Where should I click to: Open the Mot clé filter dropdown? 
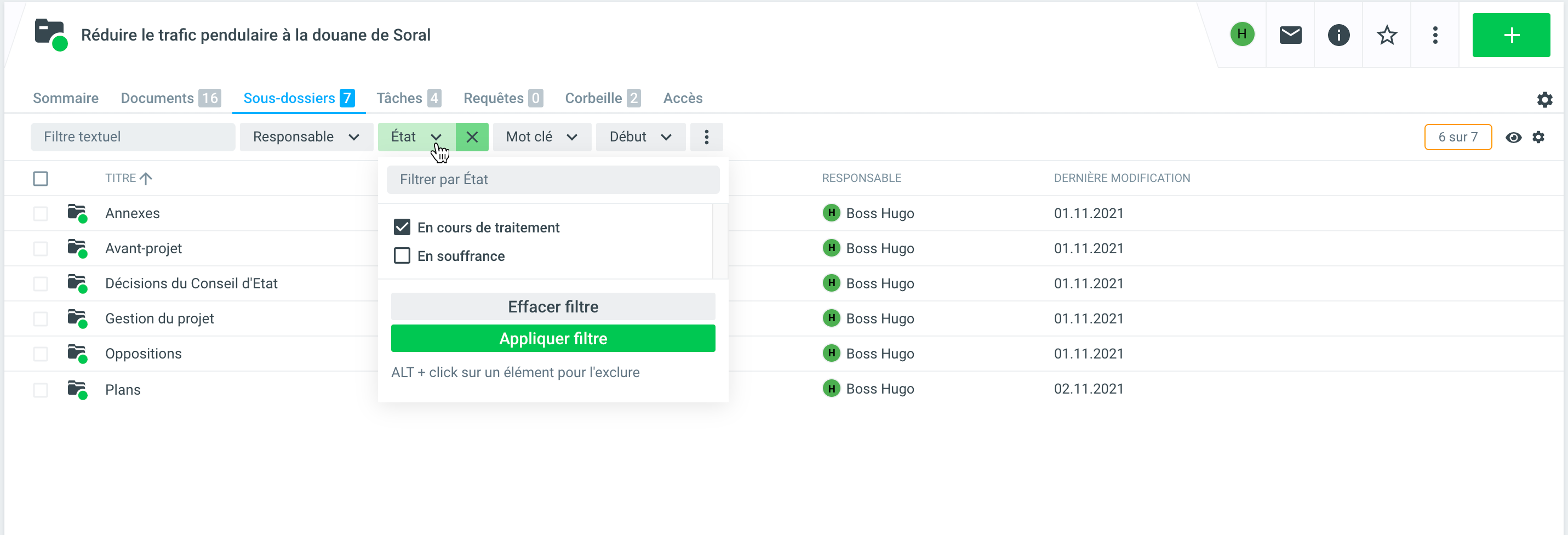pos(541,137)
